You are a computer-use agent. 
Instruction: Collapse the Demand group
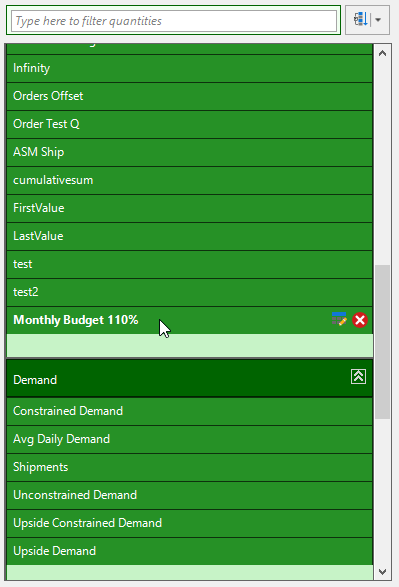click(x=358, y=377)
